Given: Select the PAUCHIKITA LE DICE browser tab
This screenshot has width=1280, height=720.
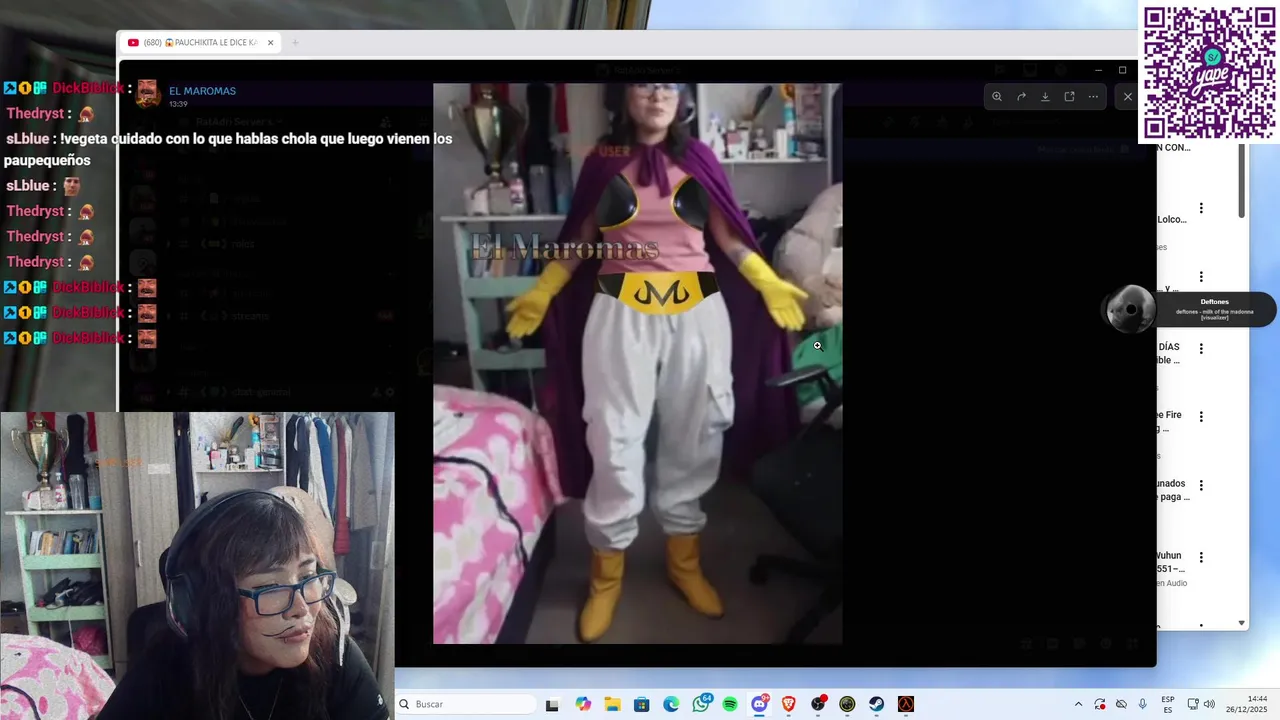Looking at the screenshot, I should (199, 43).
